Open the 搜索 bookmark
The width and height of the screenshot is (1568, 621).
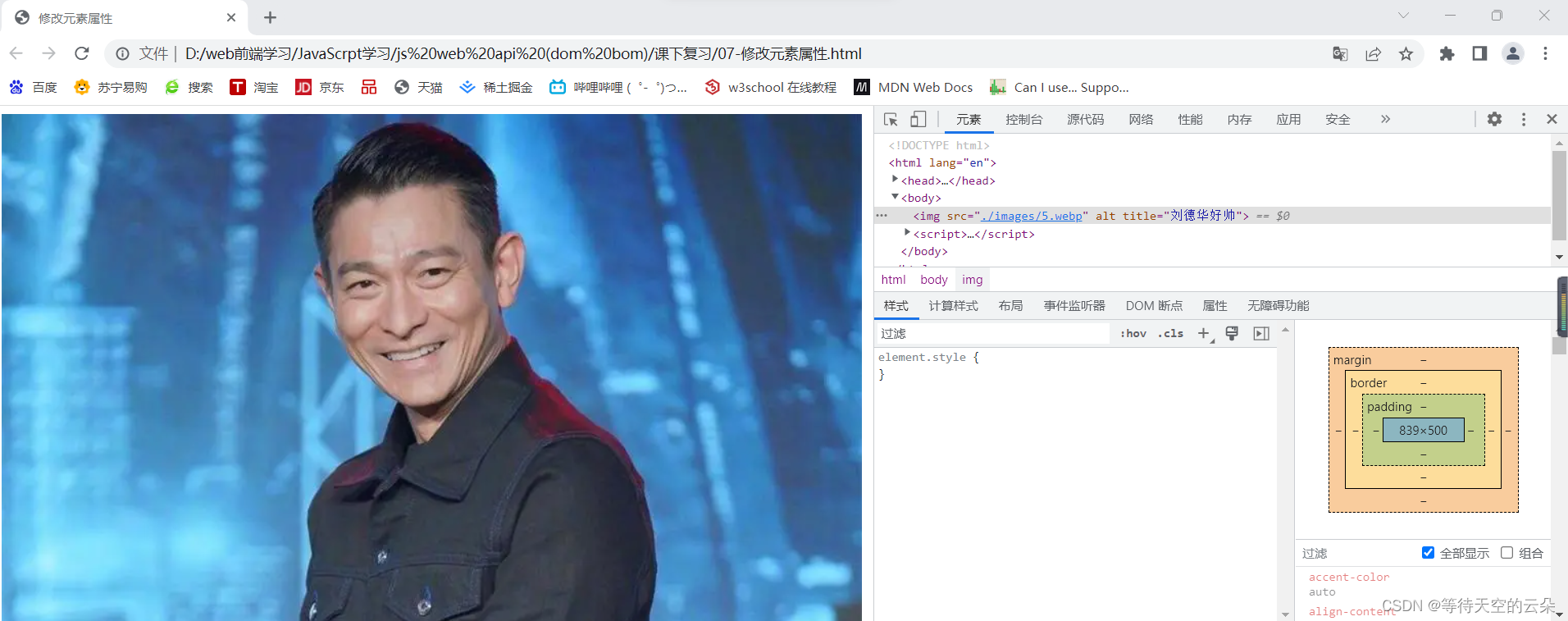point(189,87)
